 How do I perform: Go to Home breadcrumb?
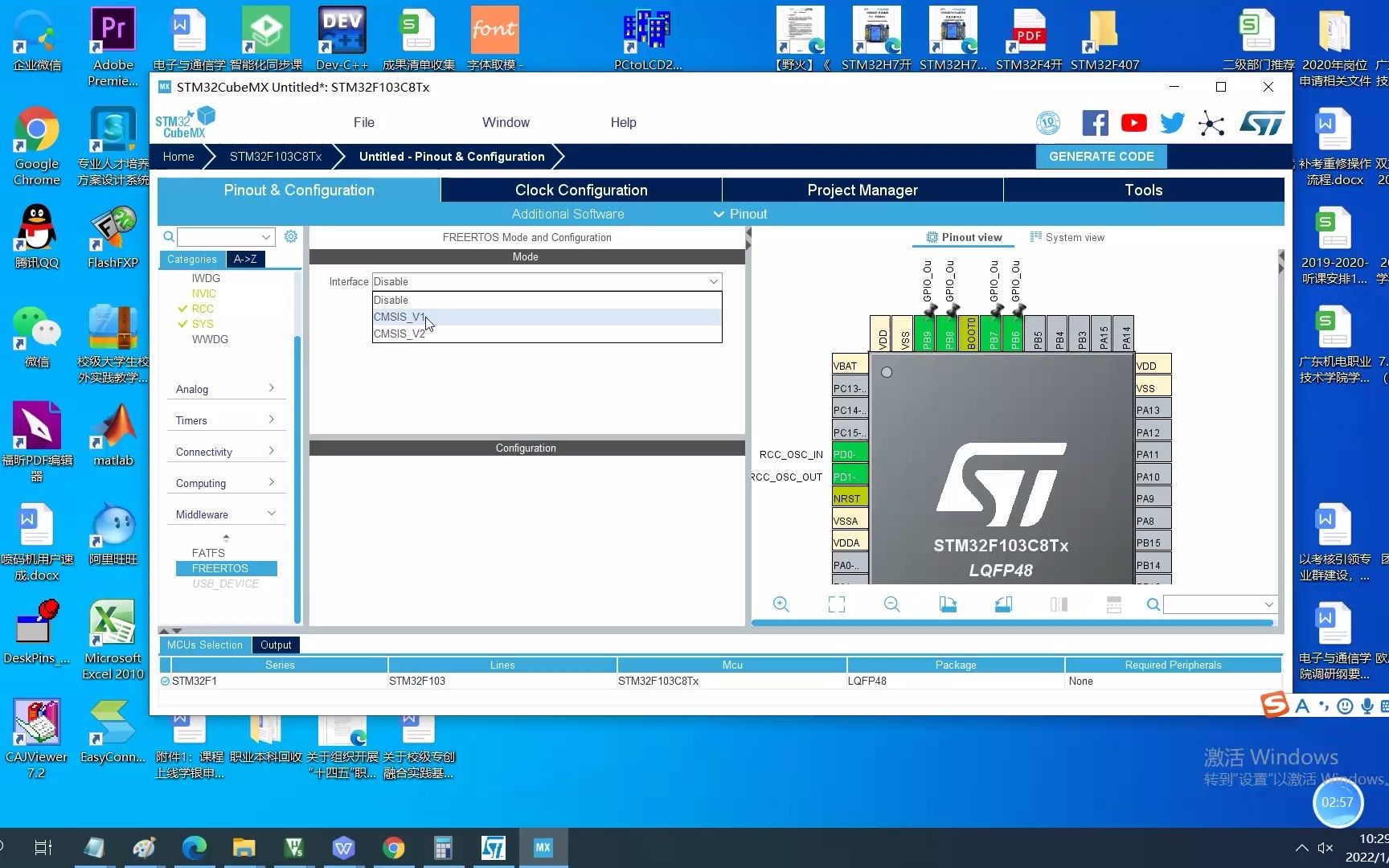pos(178,157)
